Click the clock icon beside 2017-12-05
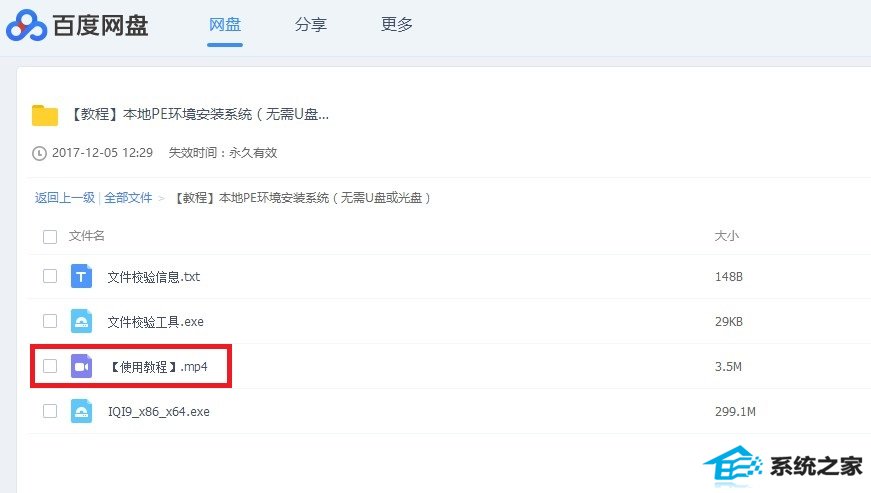871x493 pixels. pos(39,153)
